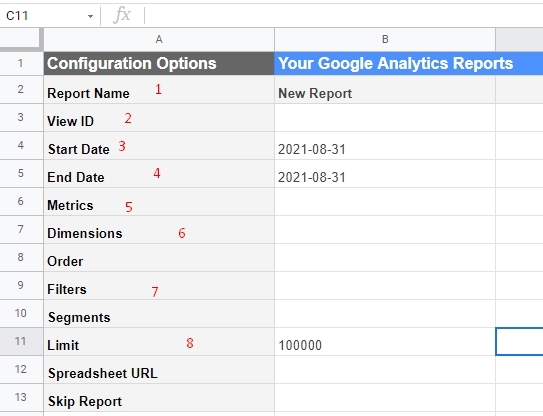543x416 pixels.
Task: Select the 'Filters' label cell
Action: click(x=159, y=285)
